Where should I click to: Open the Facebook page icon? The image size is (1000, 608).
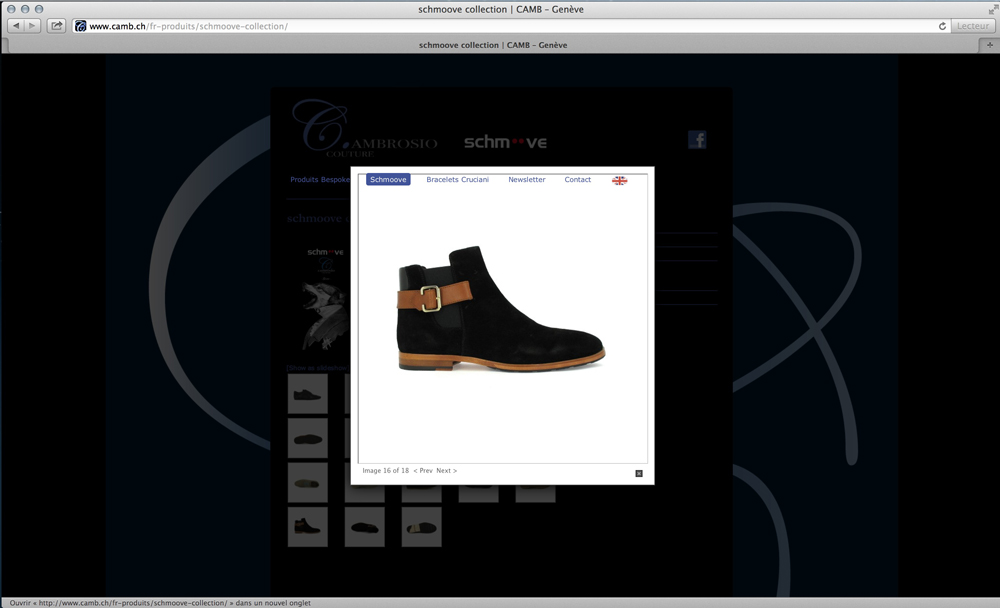pos(697,139)
